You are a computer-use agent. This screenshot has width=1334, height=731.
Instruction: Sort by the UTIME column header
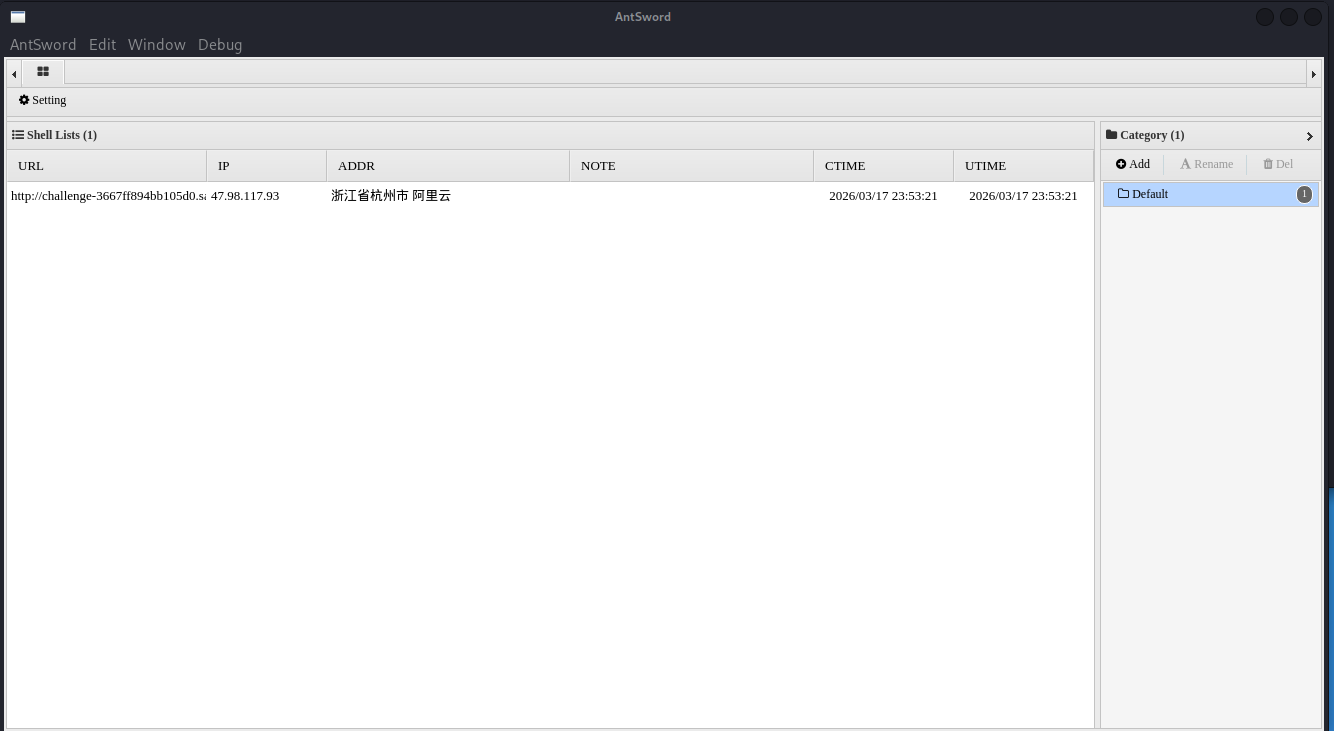pyautogui.click(x=1024, y=166)
